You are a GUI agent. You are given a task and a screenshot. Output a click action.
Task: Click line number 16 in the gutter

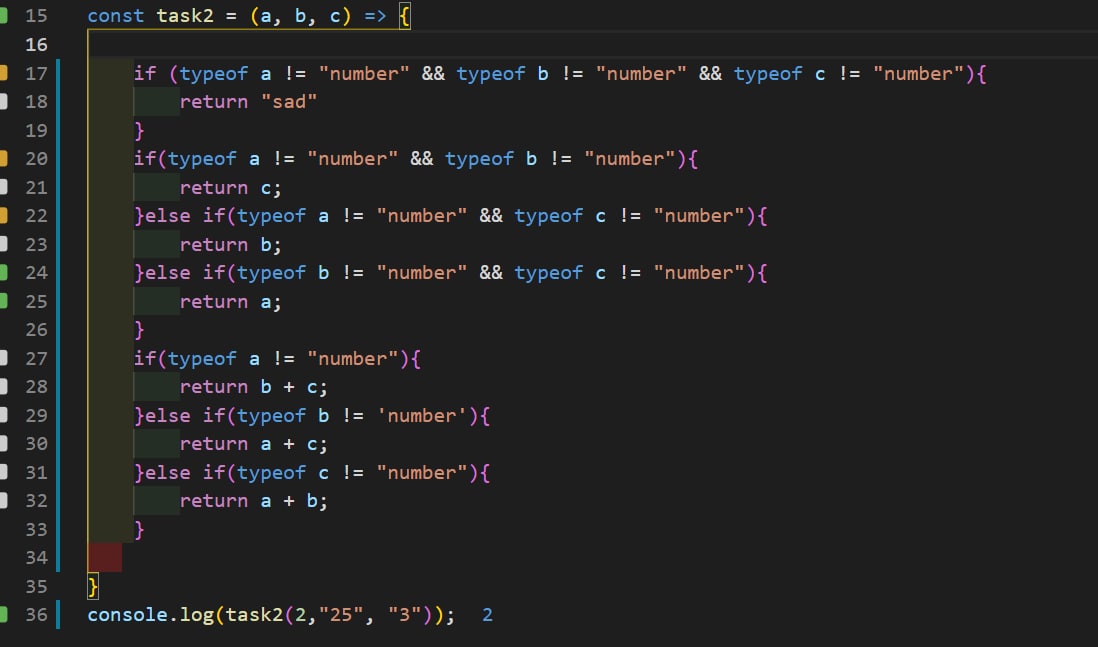click(36, 45)
